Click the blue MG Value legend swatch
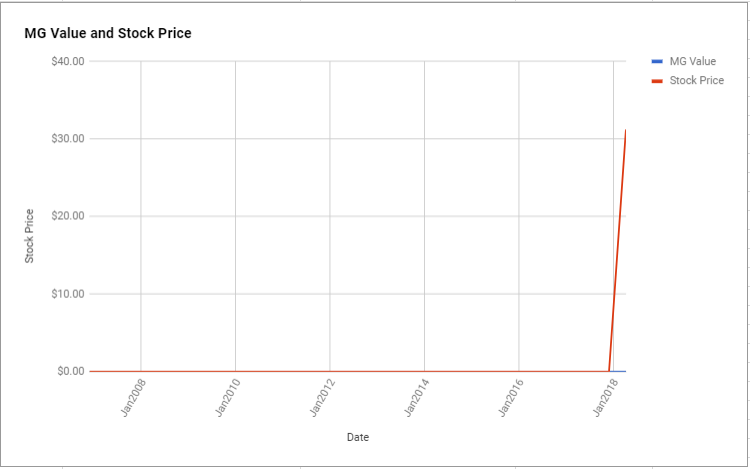 [x=657, y=61]
